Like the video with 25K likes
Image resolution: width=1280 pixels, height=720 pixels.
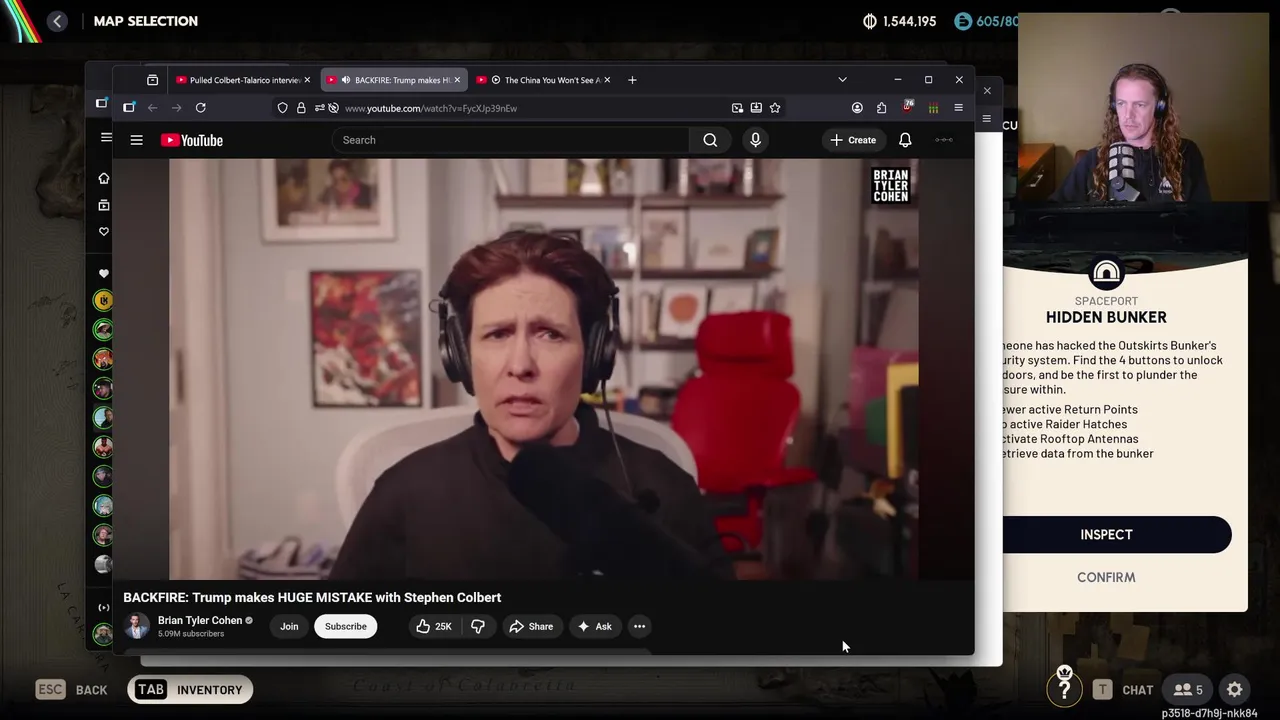pos(433,626)
